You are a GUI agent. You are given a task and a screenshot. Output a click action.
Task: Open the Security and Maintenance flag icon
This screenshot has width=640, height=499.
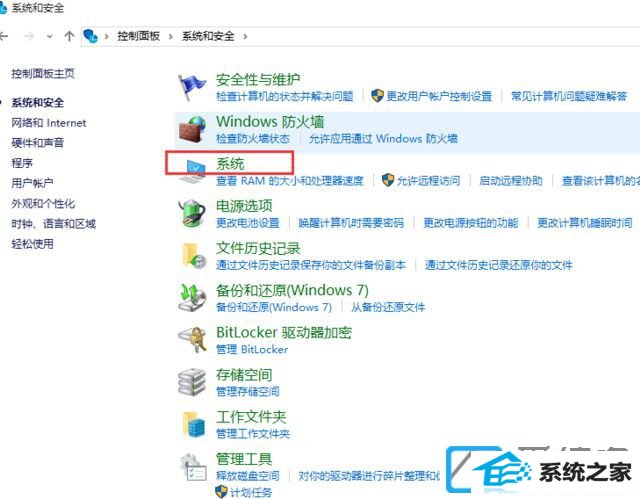(x=191, y=87)
